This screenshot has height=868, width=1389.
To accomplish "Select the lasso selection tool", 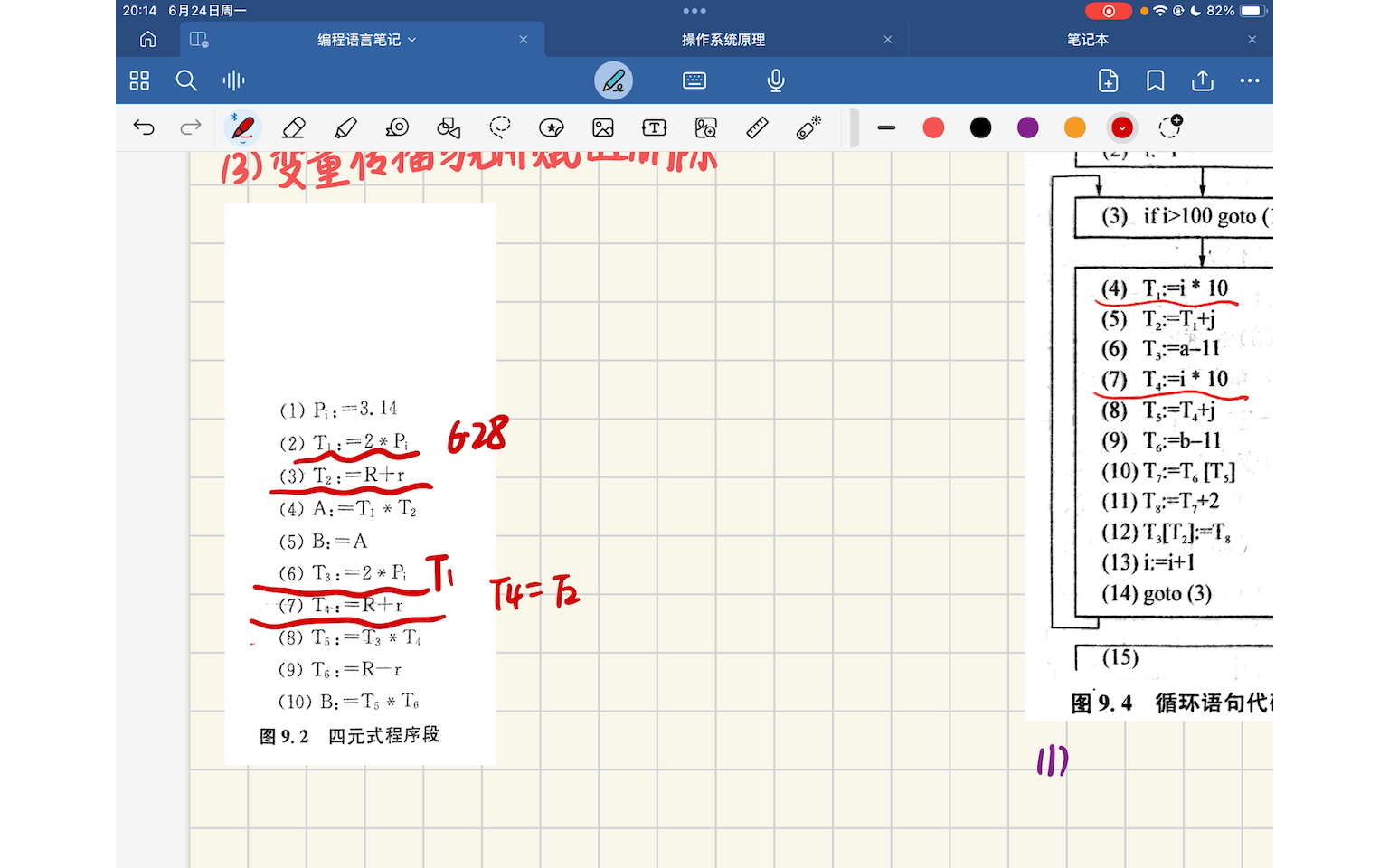I will (500, 127).
